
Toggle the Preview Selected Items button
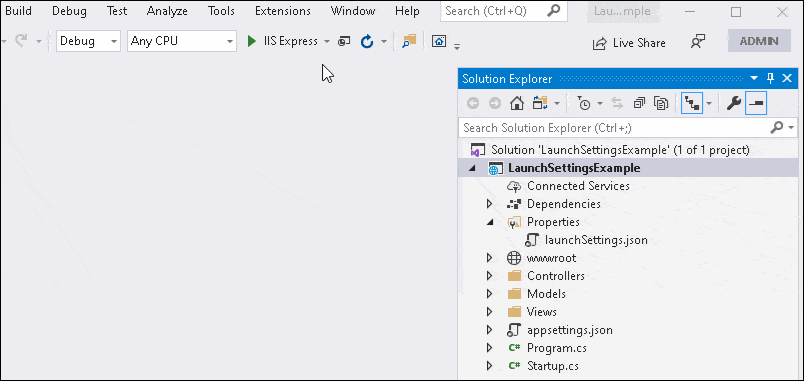(x=756, y=104)
